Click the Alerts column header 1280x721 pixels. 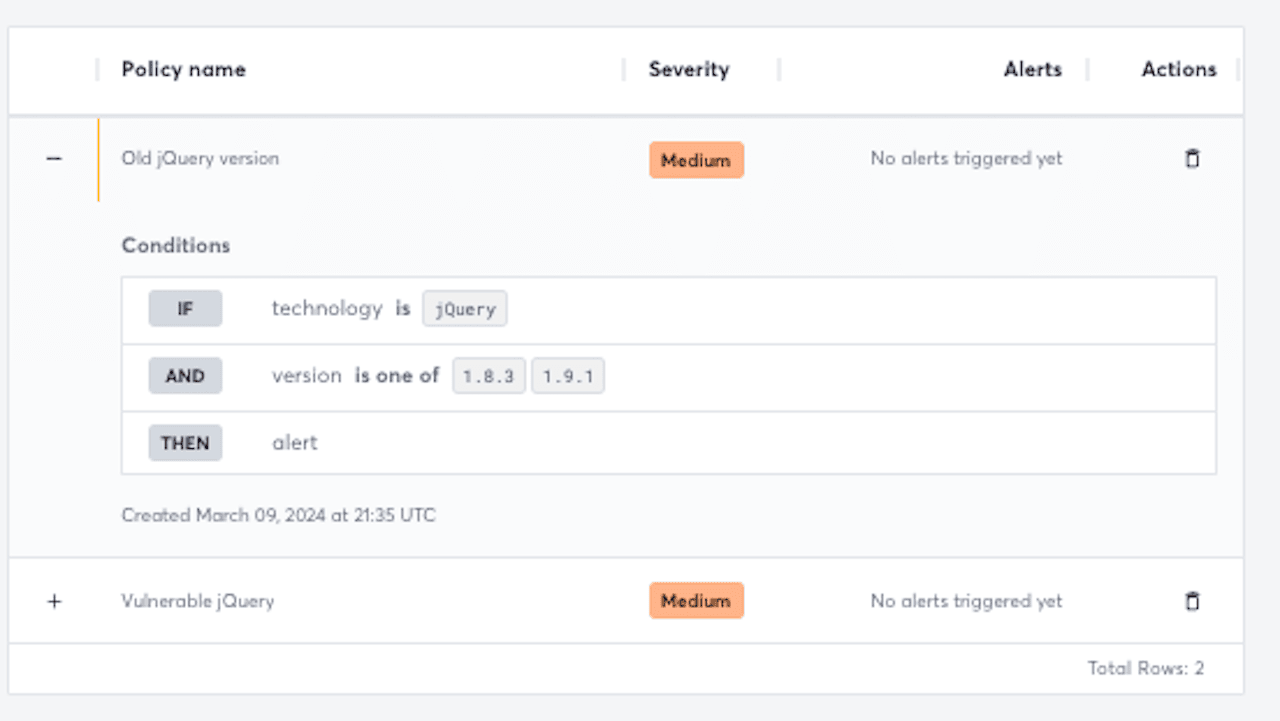pos(1032,69)
